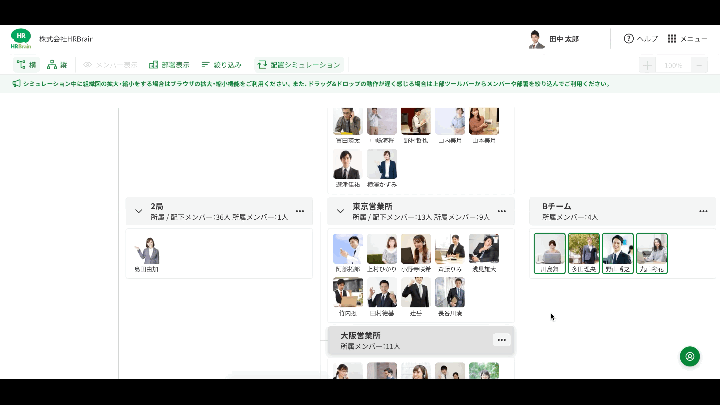720x405 pixels.
Task: Open the 絞り込み filter
Action: (x=222, y=65)
